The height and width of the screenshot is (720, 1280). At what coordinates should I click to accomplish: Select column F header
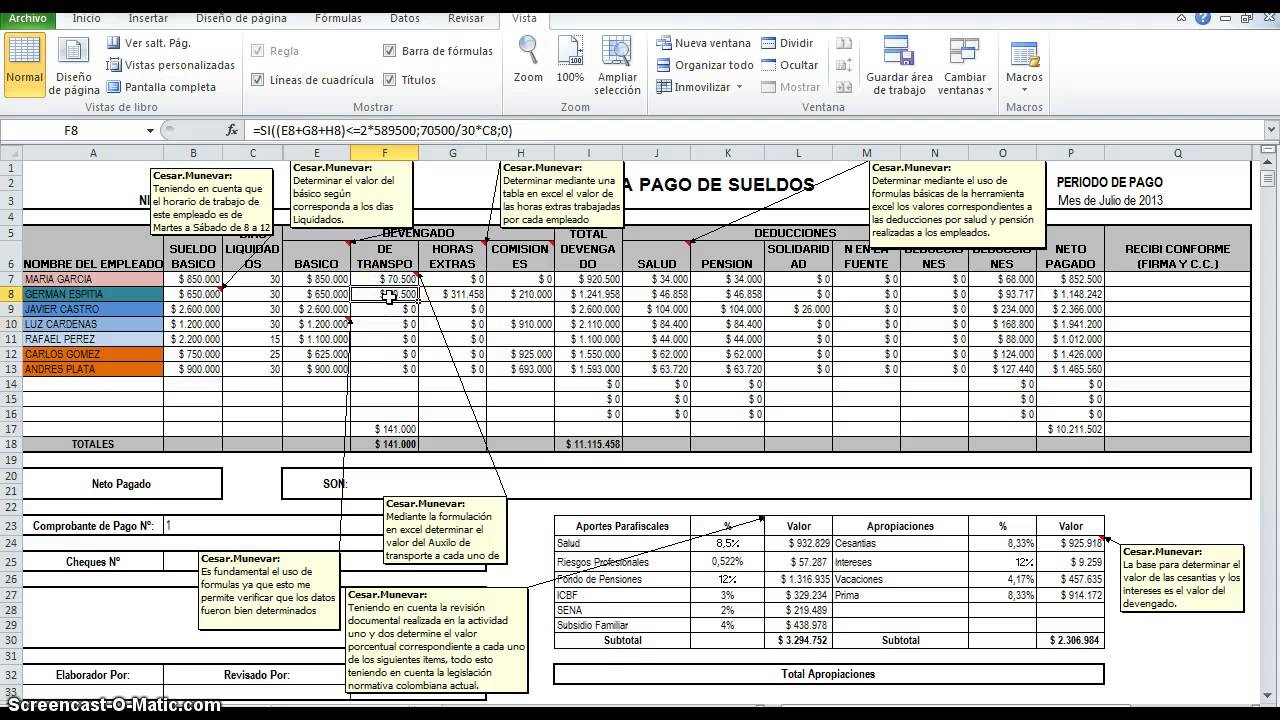(x=384, y=153)
